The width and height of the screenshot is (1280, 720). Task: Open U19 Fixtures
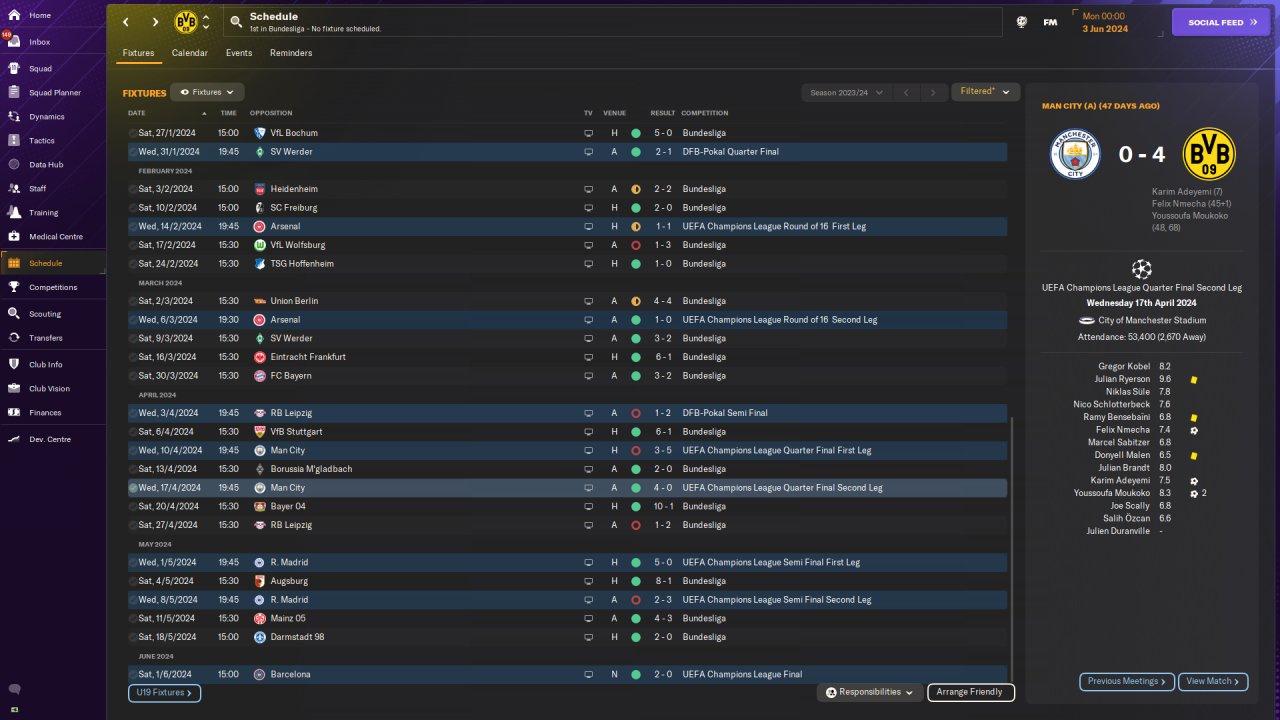click(164, 692)
